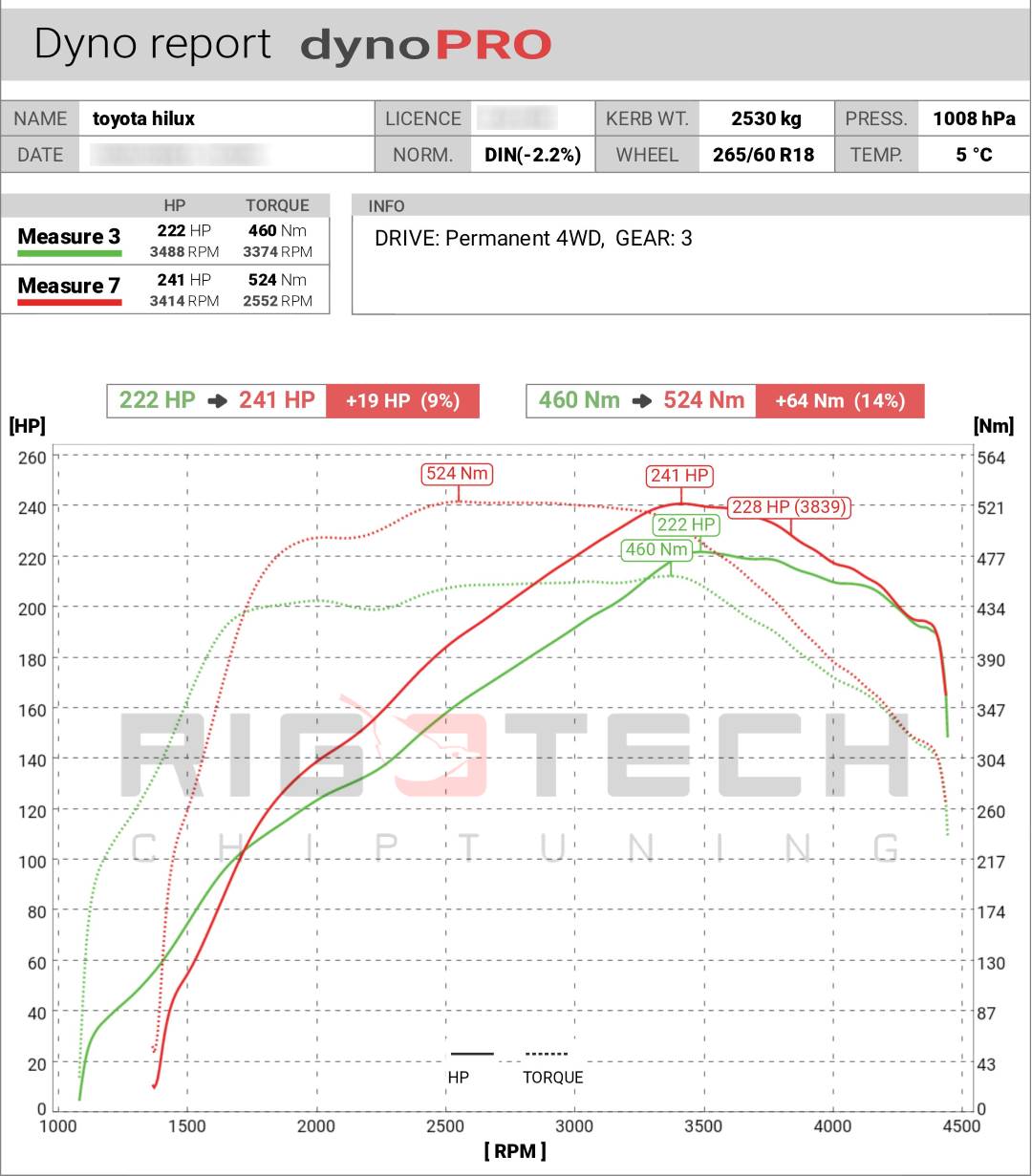The width and height of the screenshot is (1032, 1176).
Task: Click the 'Dyno report' title
Action: click(153, 44)
